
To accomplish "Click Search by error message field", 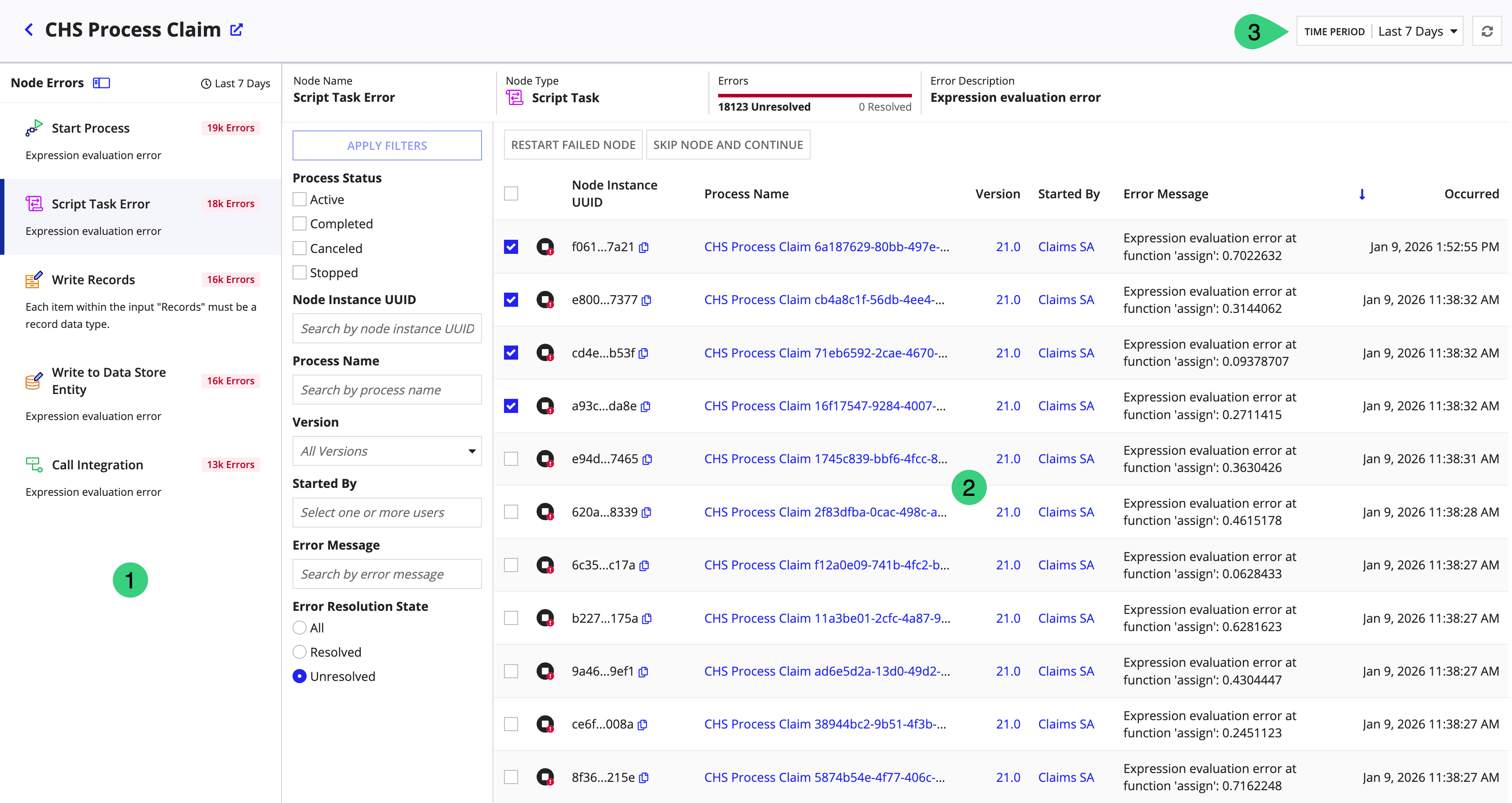I will point(387,573).
